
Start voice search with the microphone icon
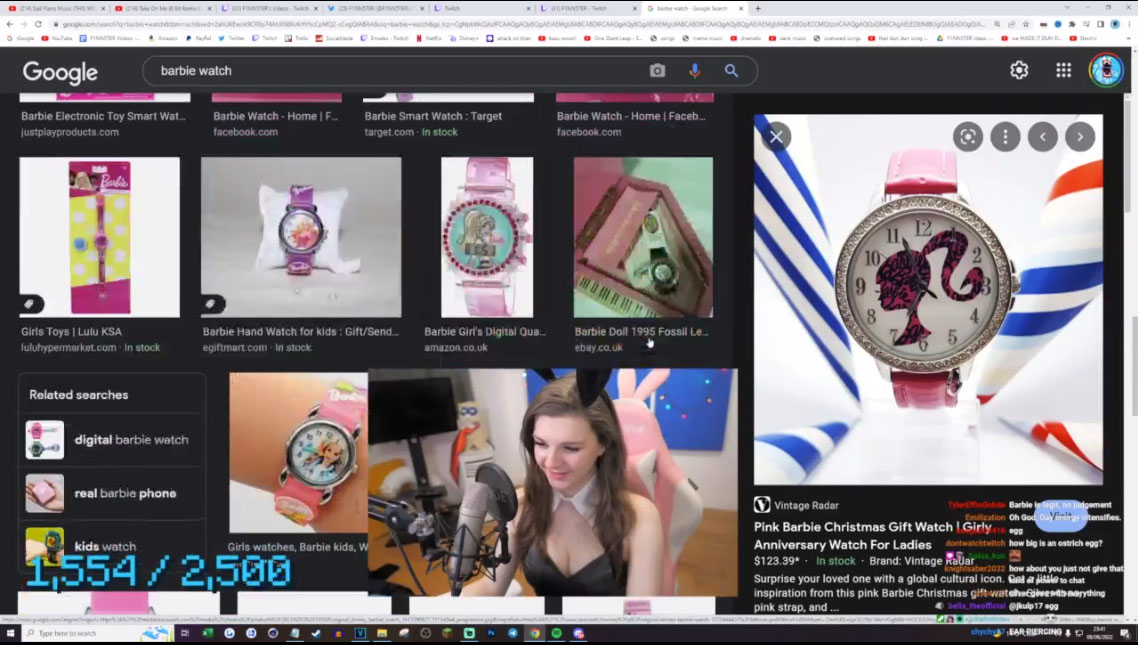[695, 70]
